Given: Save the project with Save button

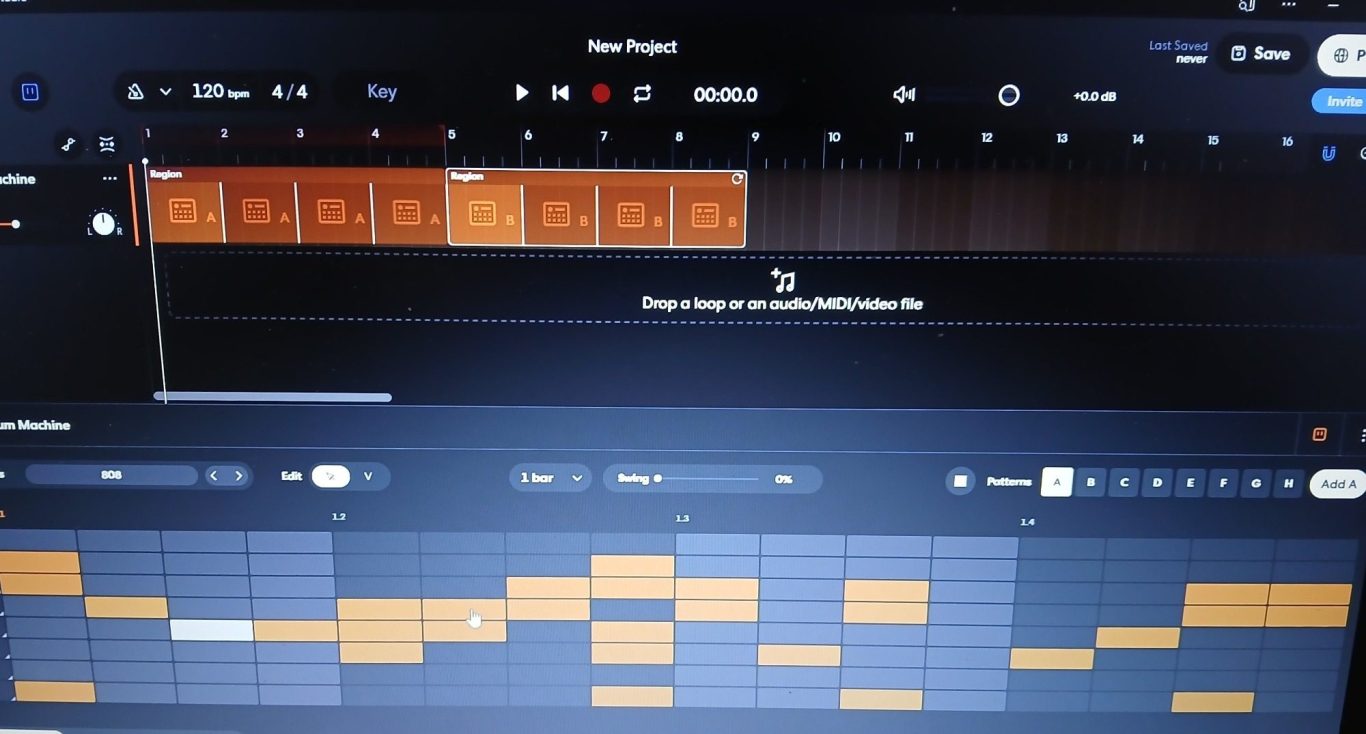Looking at the screenshot, I should 1260,54.
